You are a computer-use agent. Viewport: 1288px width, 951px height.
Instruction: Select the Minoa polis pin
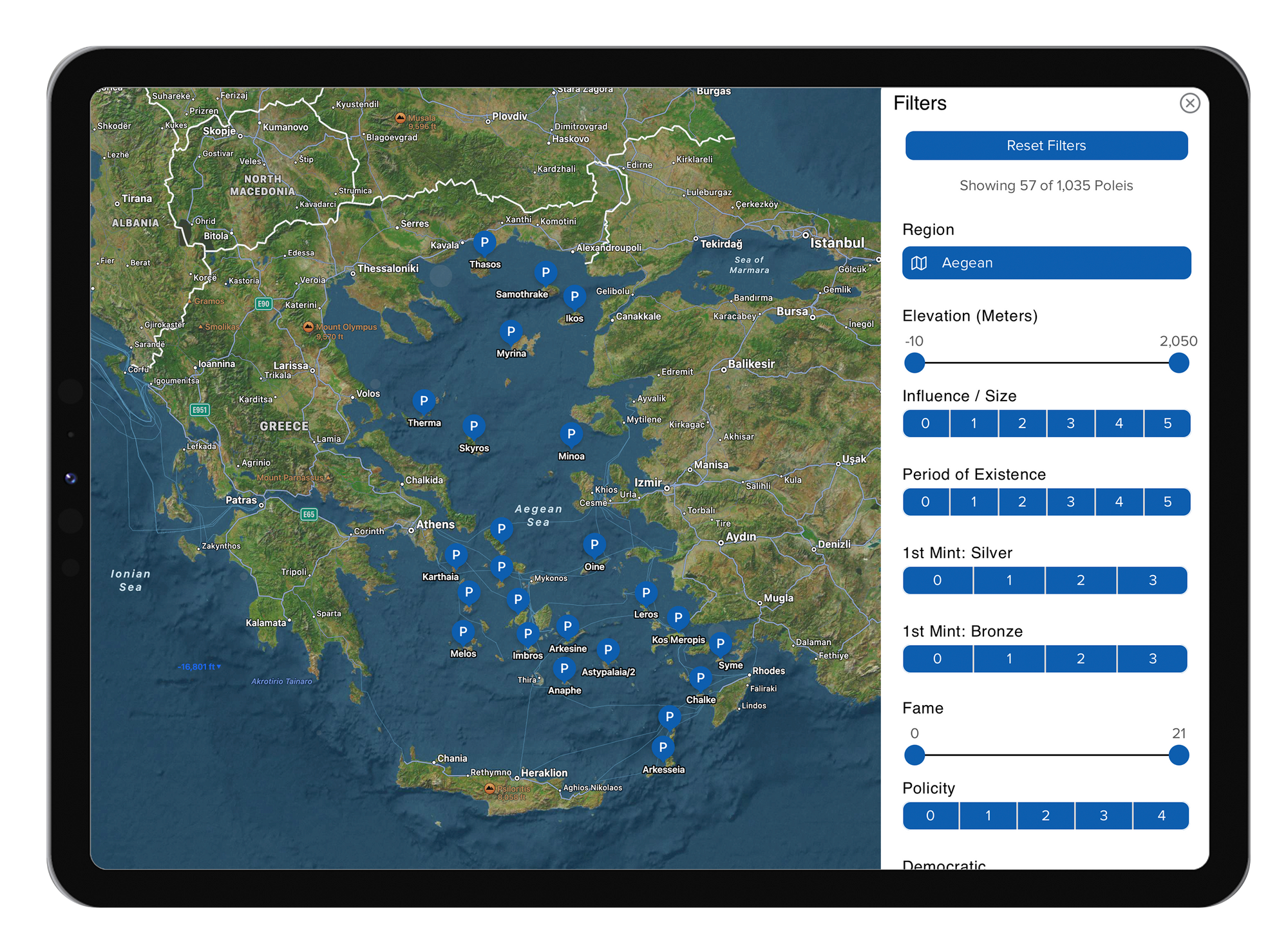point(571,435)
